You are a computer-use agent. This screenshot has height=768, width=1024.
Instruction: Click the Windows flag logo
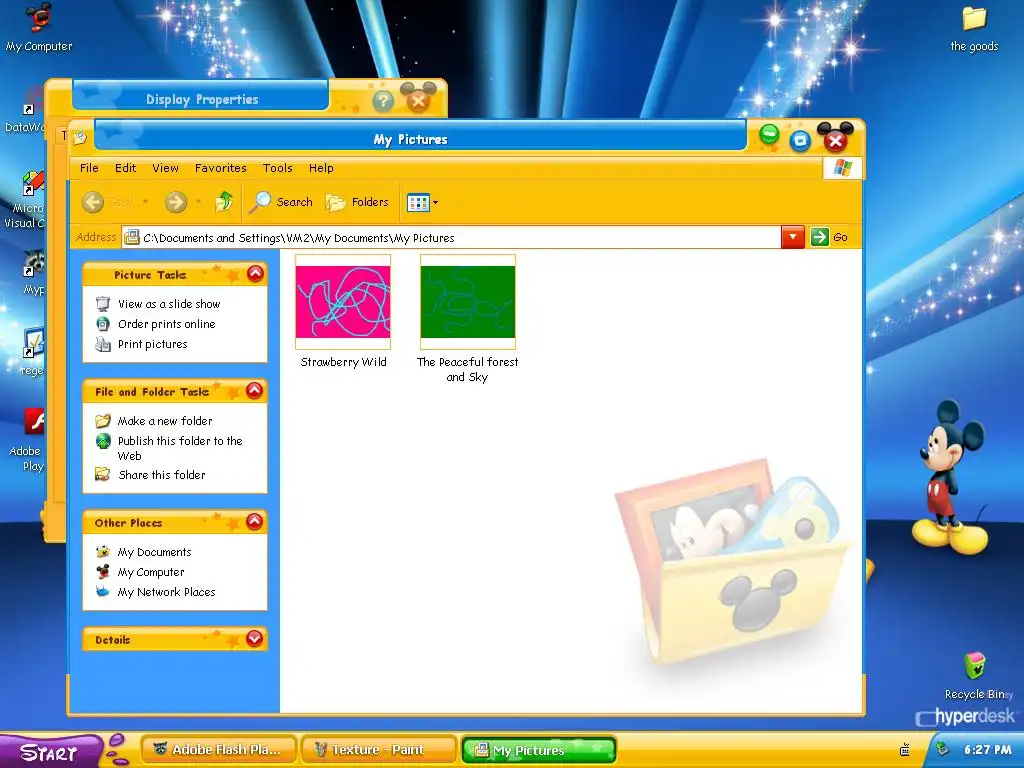(x=842, y=168)
